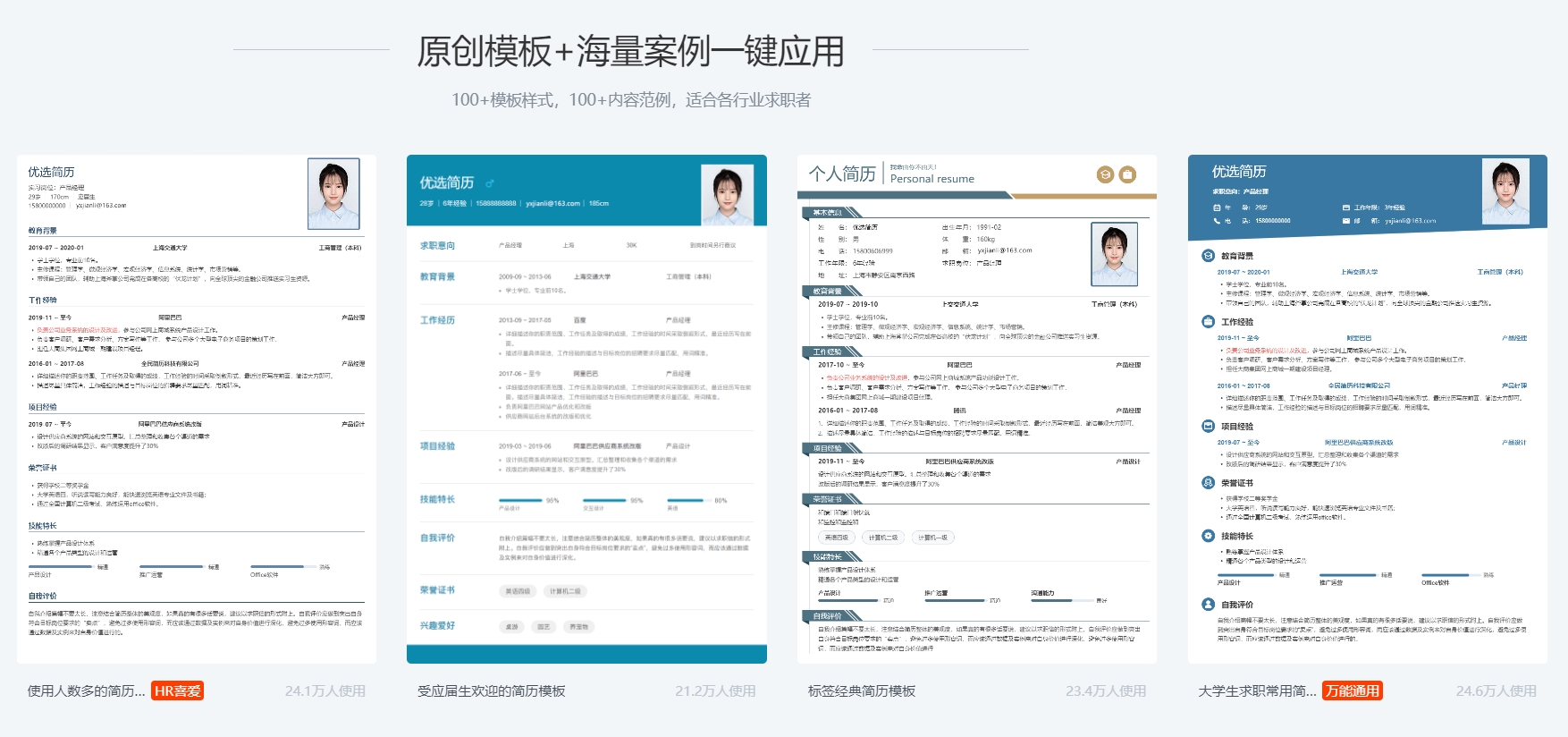Click the orange 万能通用 badge

1353,691
